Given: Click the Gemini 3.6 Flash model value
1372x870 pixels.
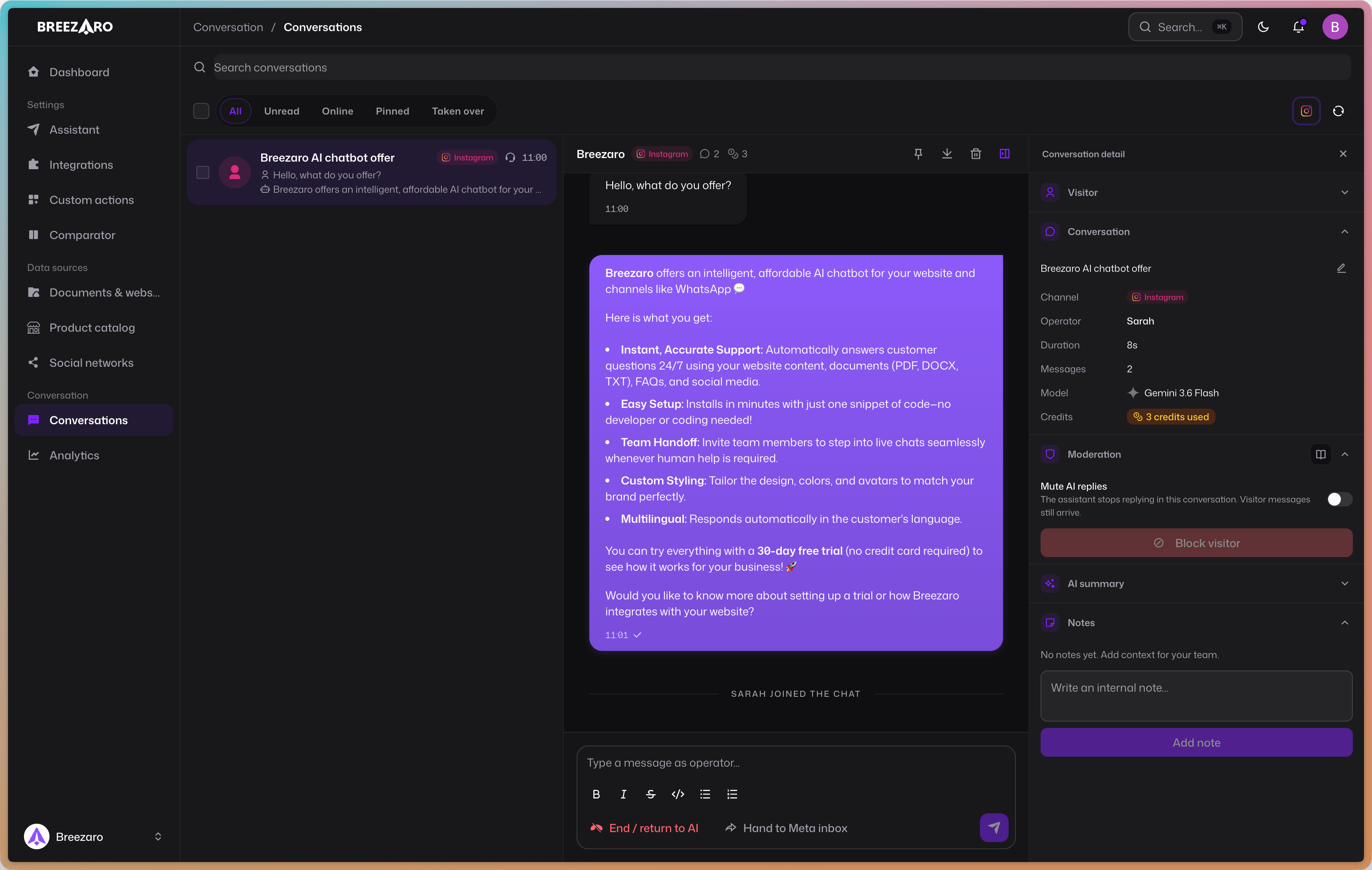Looking at the screenshot, I should pyautogui.click(x=1173, y=393).
